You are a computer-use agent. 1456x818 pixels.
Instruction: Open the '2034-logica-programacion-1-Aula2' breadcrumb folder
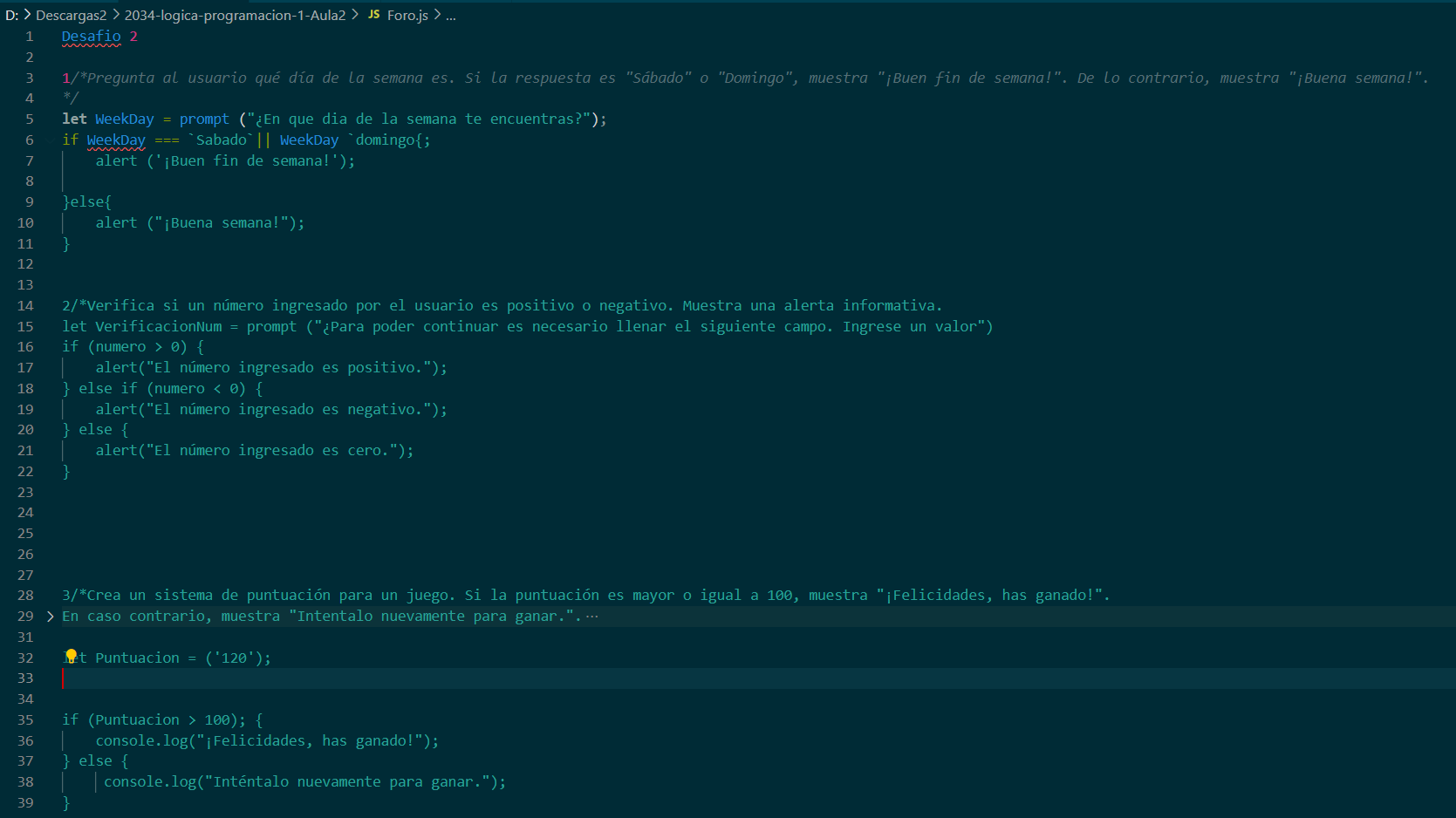[235, 15]
